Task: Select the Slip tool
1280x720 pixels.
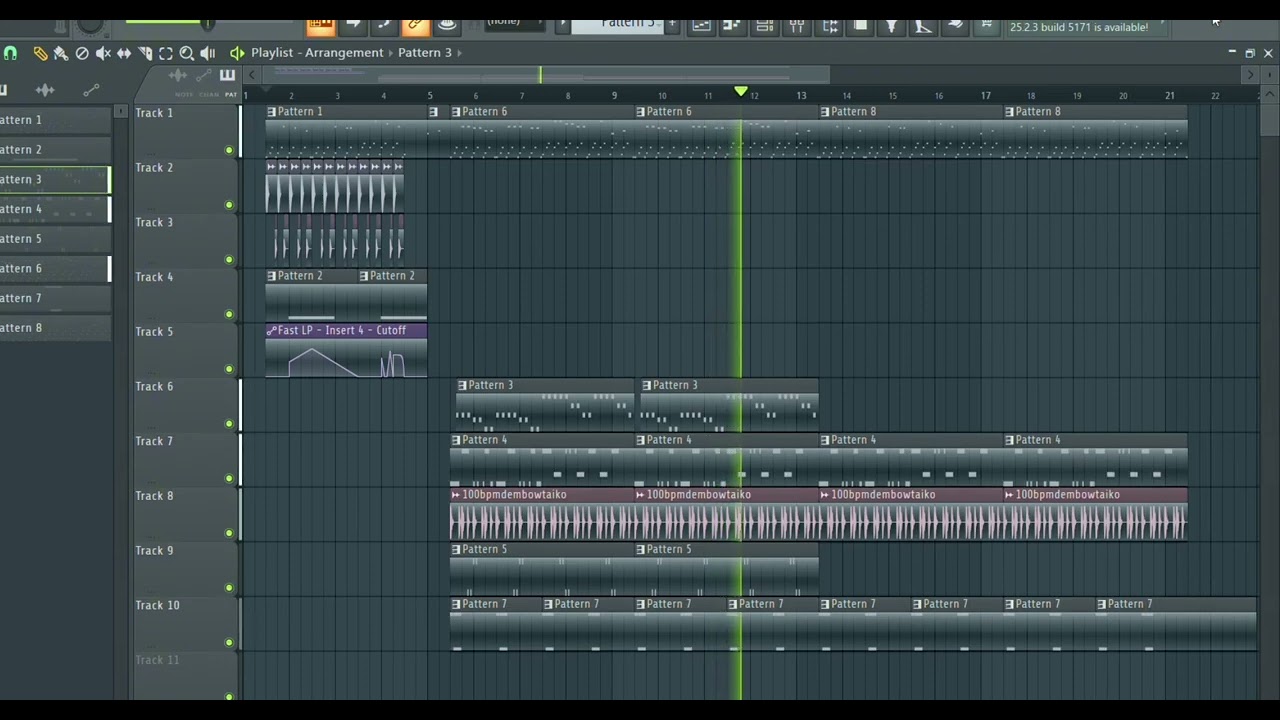Action: point(124,53)
